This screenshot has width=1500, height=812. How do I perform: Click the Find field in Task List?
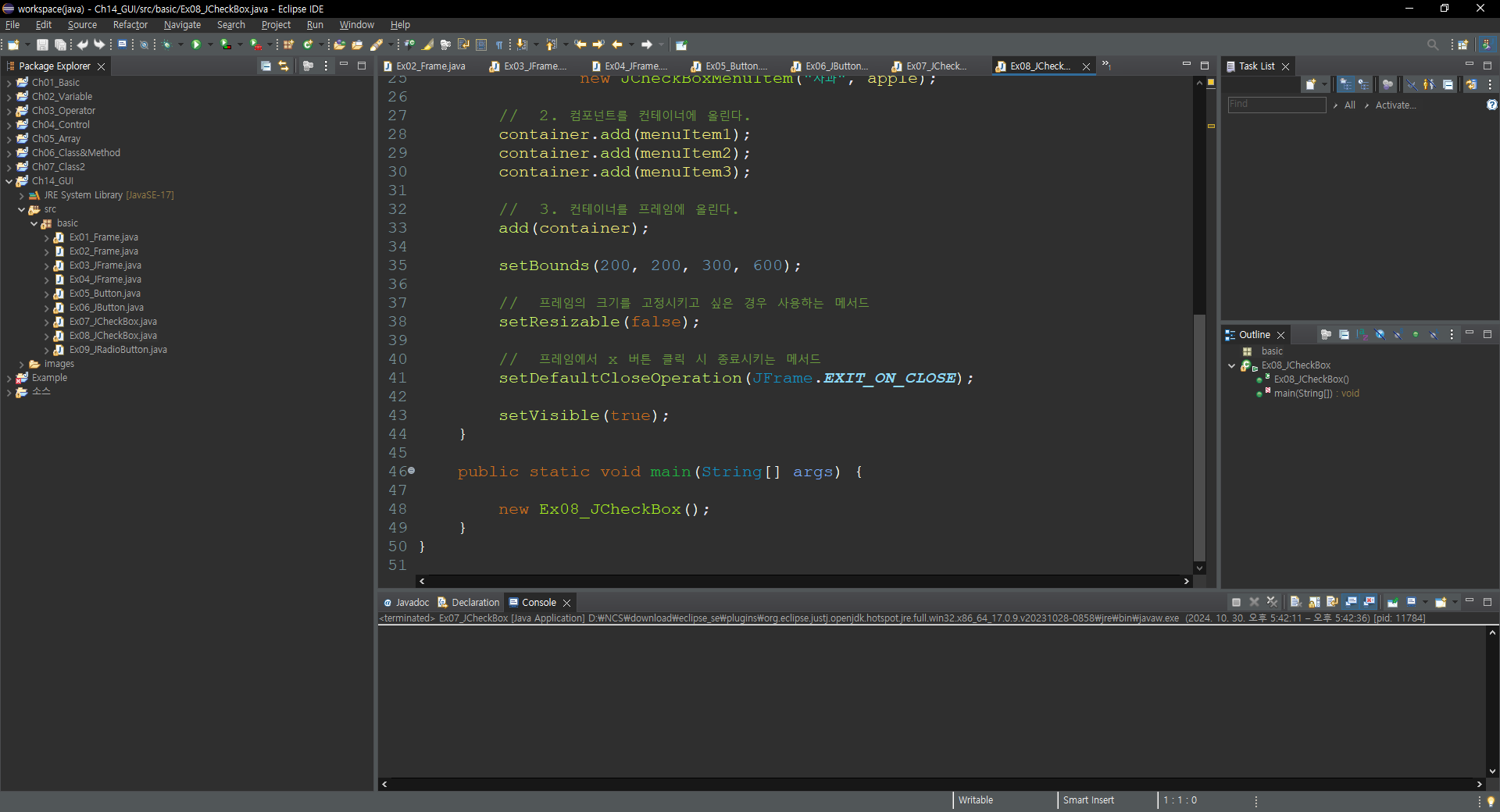[1277, 105]
